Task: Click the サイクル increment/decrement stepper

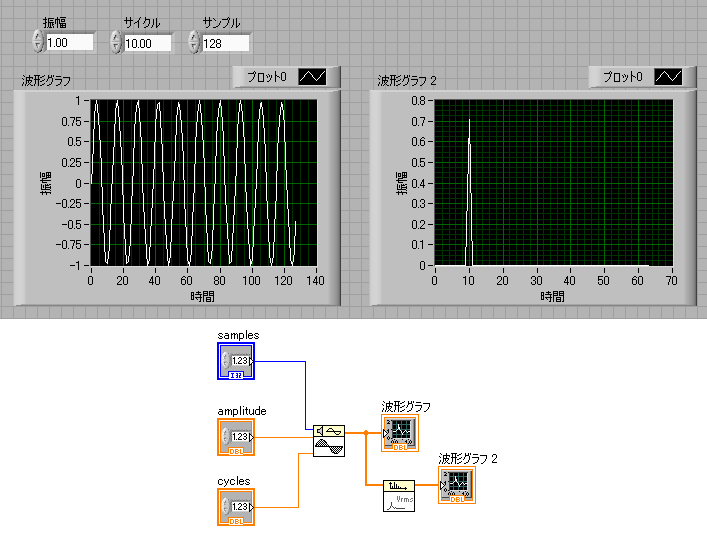Action: (x=116, y=42)
